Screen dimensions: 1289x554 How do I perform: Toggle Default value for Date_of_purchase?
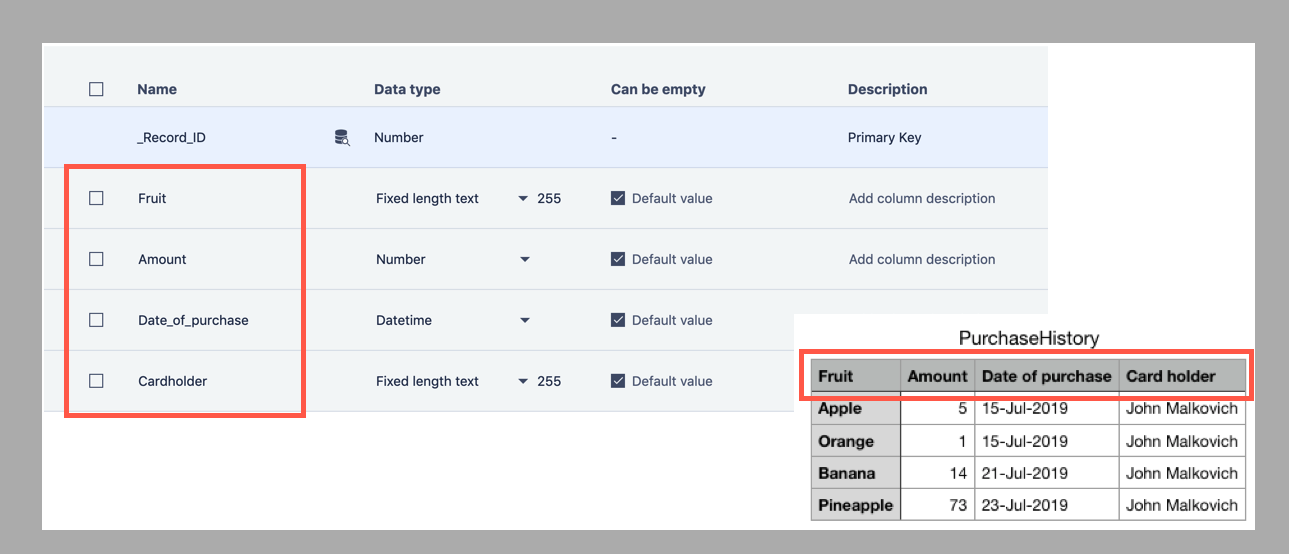pyautogui.click(x=618, y=320)
